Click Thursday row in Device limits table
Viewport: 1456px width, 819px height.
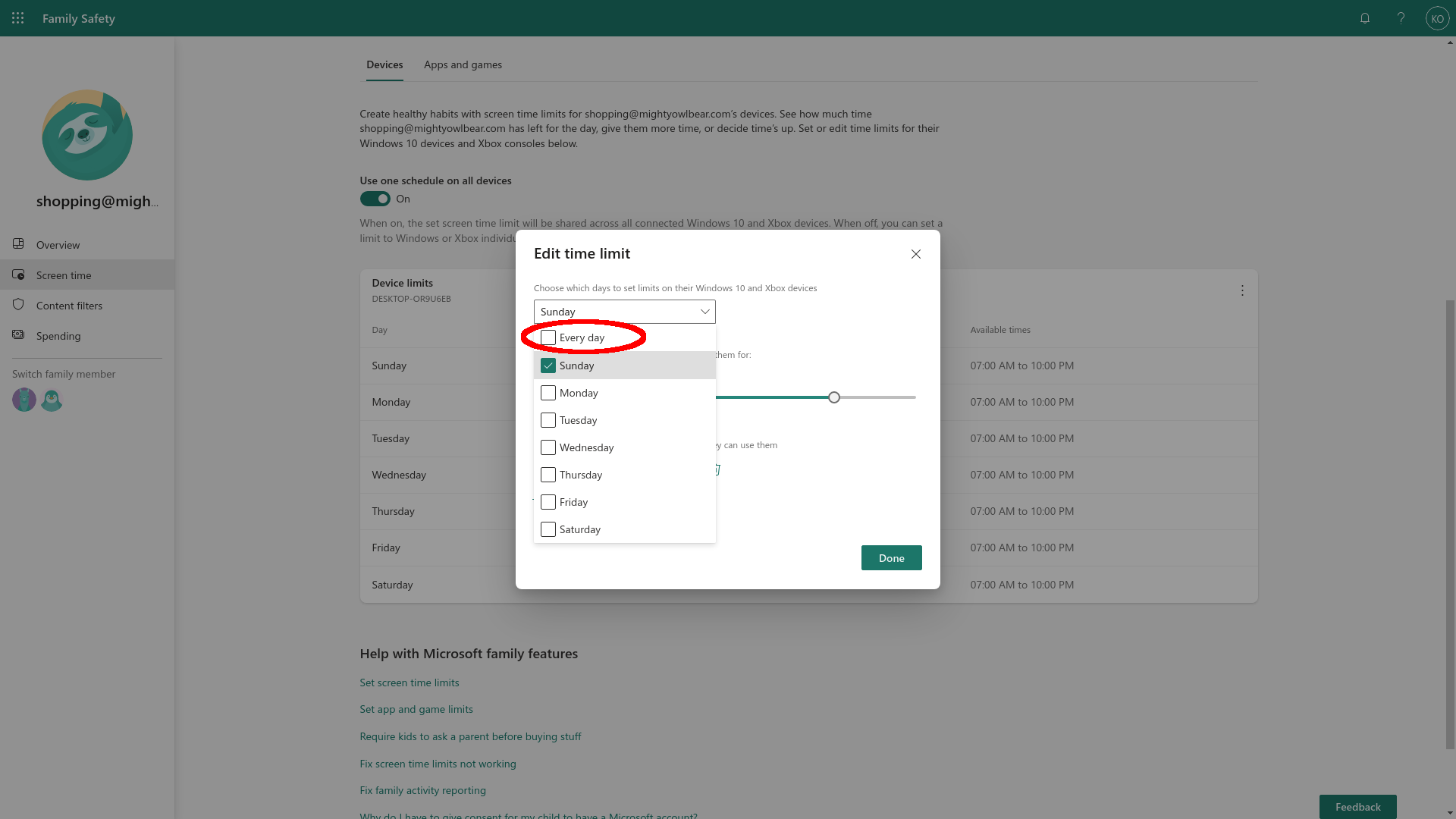(808, 511)
